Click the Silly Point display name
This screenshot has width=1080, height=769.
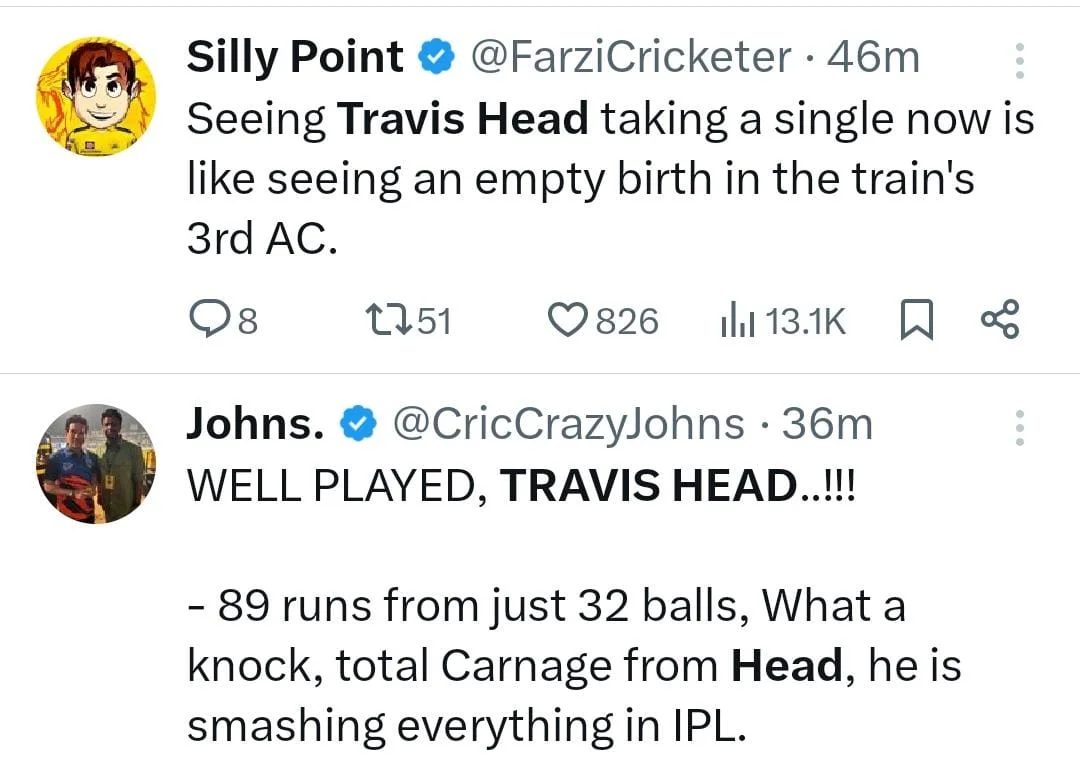(296, 58)
